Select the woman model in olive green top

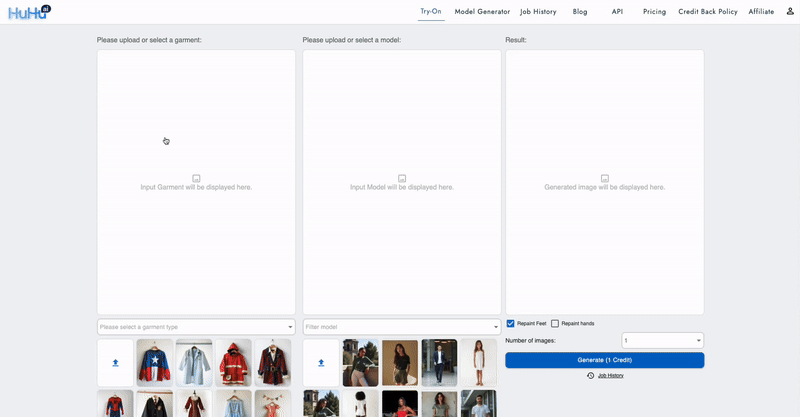(439, 404)
